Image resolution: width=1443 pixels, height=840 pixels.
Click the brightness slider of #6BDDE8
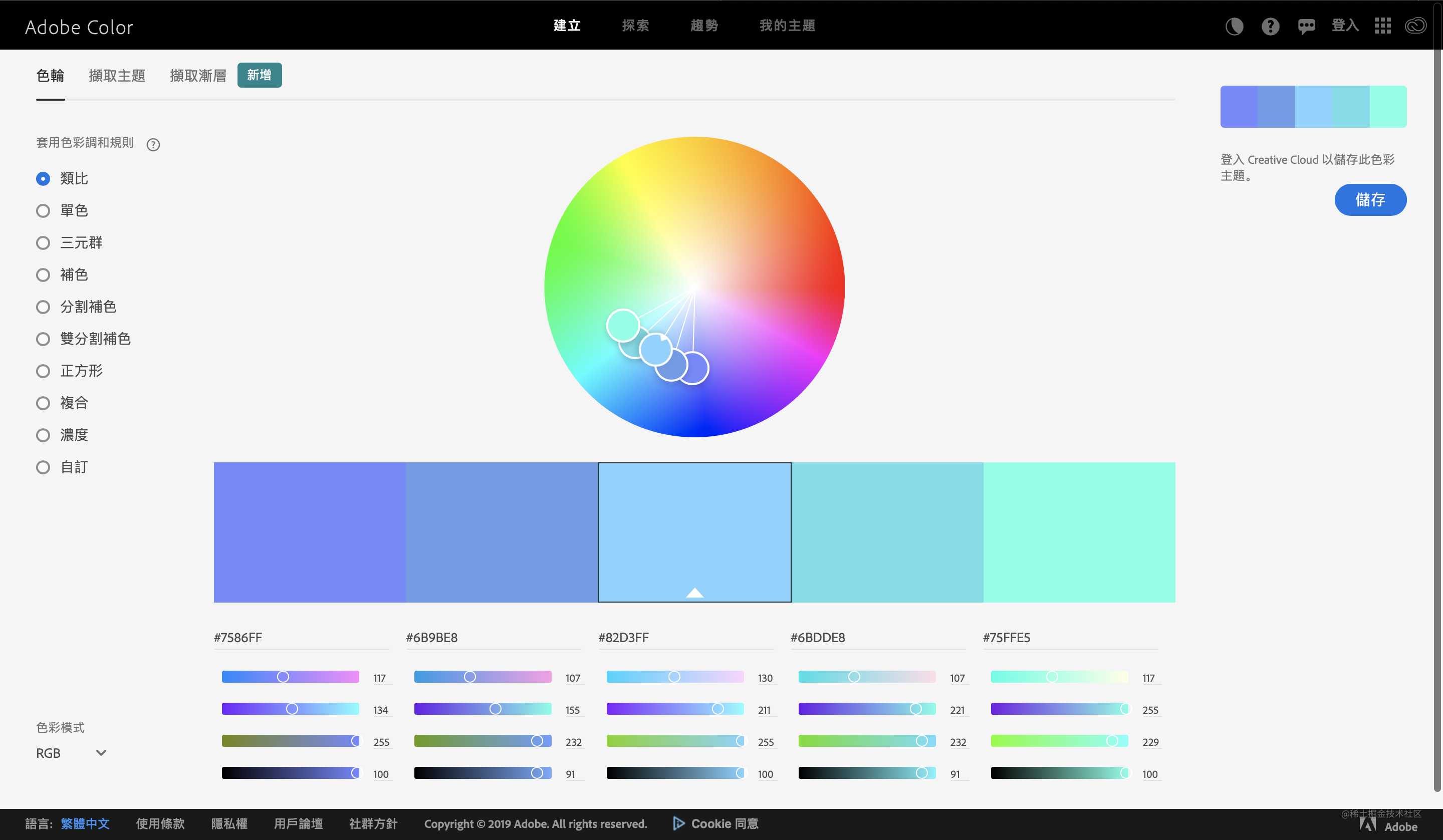[867, 773]
